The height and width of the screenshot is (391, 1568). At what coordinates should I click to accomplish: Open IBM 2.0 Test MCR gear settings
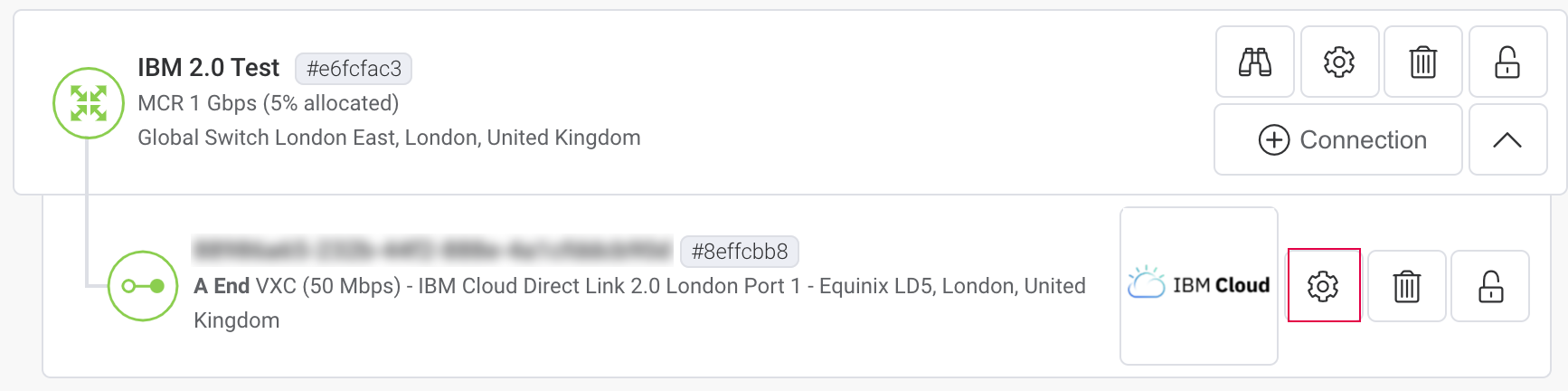(x=1339, y=62)
